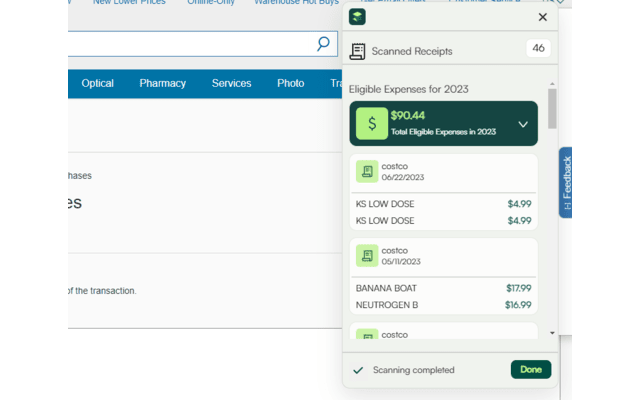
Task: Open the Optical menu
Action: tap(97, 83)
